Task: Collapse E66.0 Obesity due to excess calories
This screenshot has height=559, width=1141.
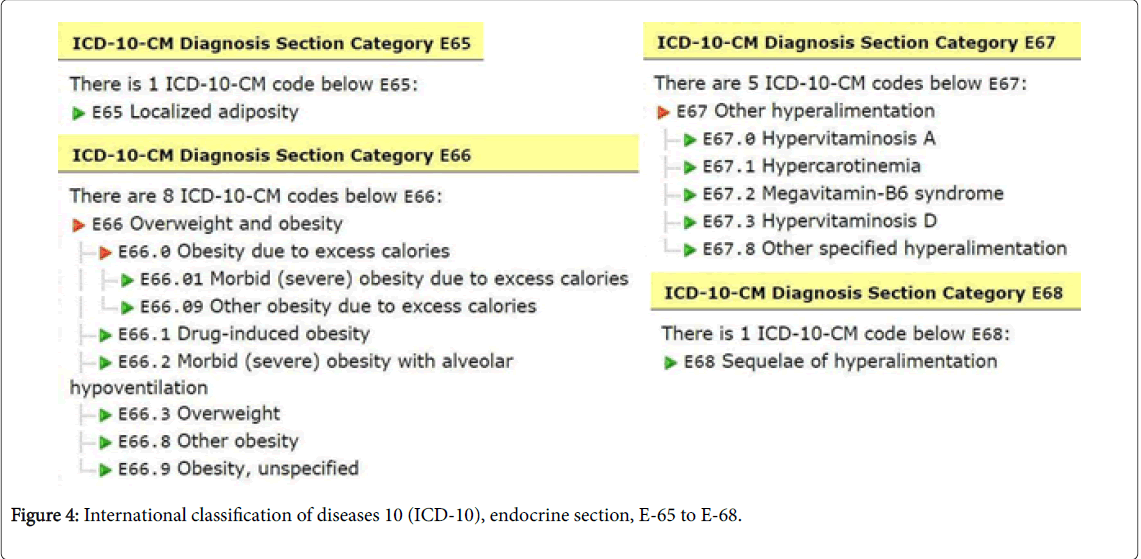Action: 105,252
